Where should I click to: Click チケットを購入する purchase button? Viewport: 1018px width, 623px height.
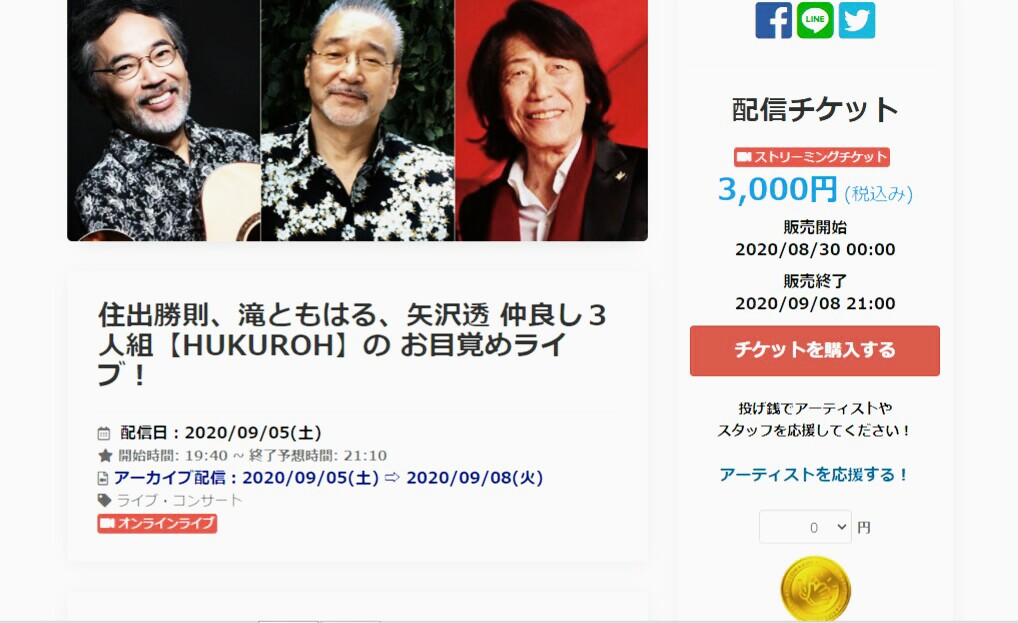815,350
